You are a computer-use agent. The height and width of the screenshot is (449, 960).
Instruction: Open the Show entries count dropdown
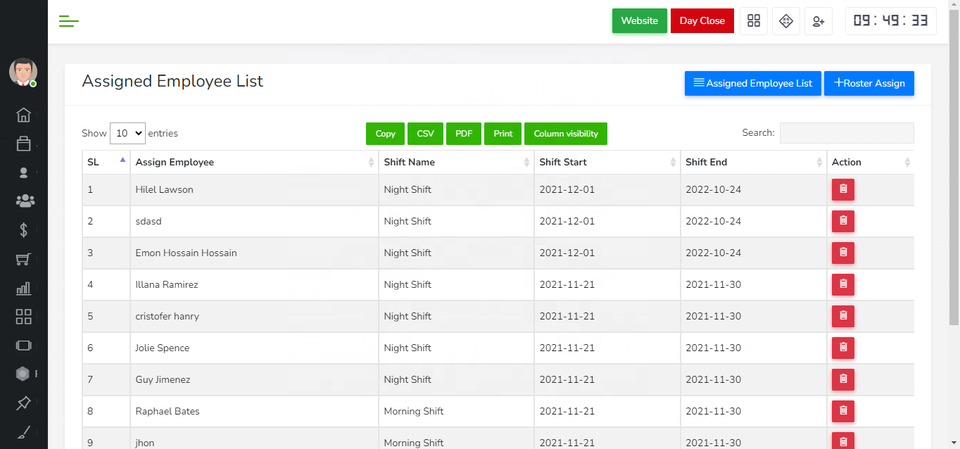(127, 133)
